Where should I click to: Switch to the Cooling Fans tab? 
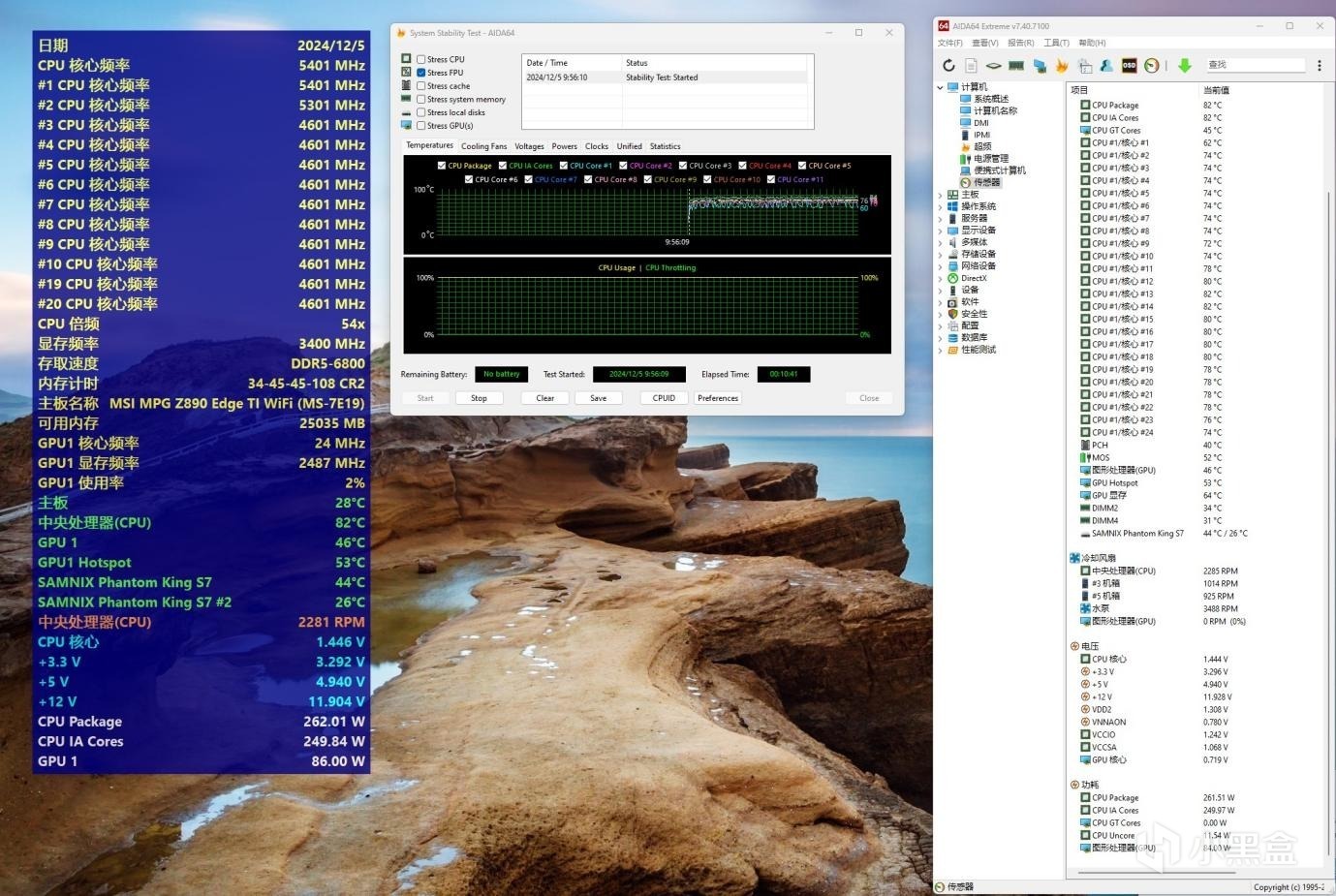pyautogui.click(x=483, y=146)
